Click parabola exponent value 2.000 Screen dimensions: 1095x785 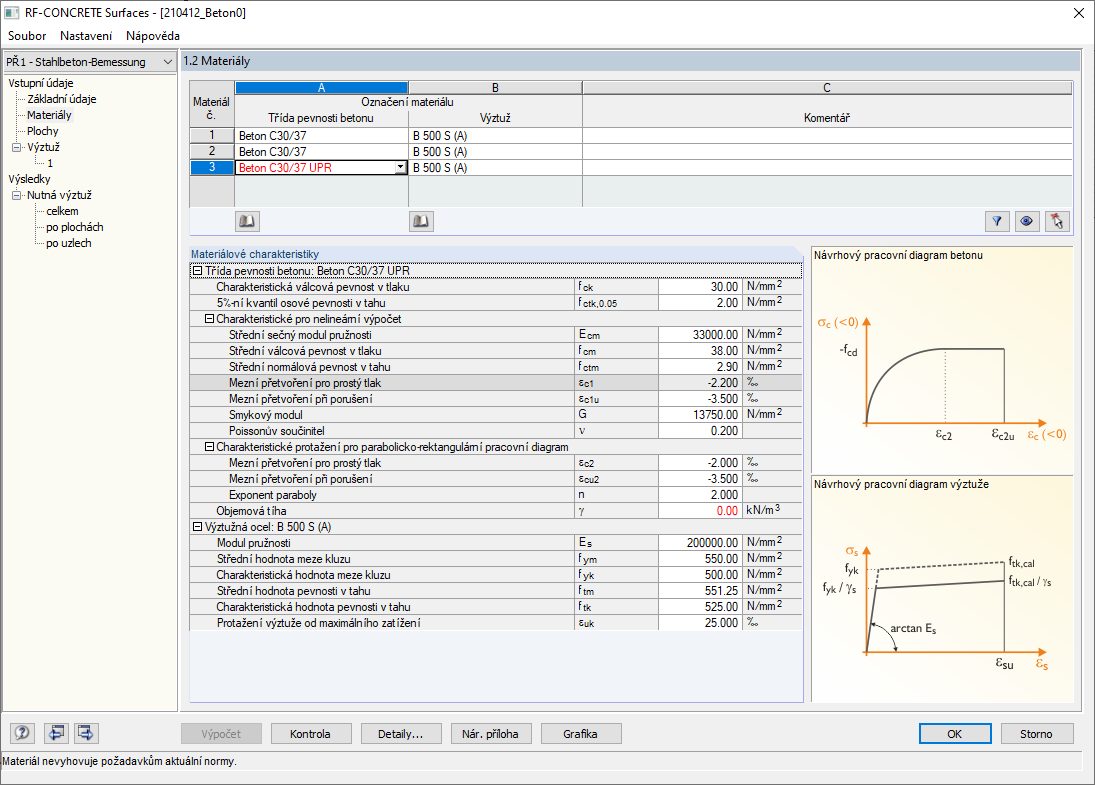pos(700,495)
